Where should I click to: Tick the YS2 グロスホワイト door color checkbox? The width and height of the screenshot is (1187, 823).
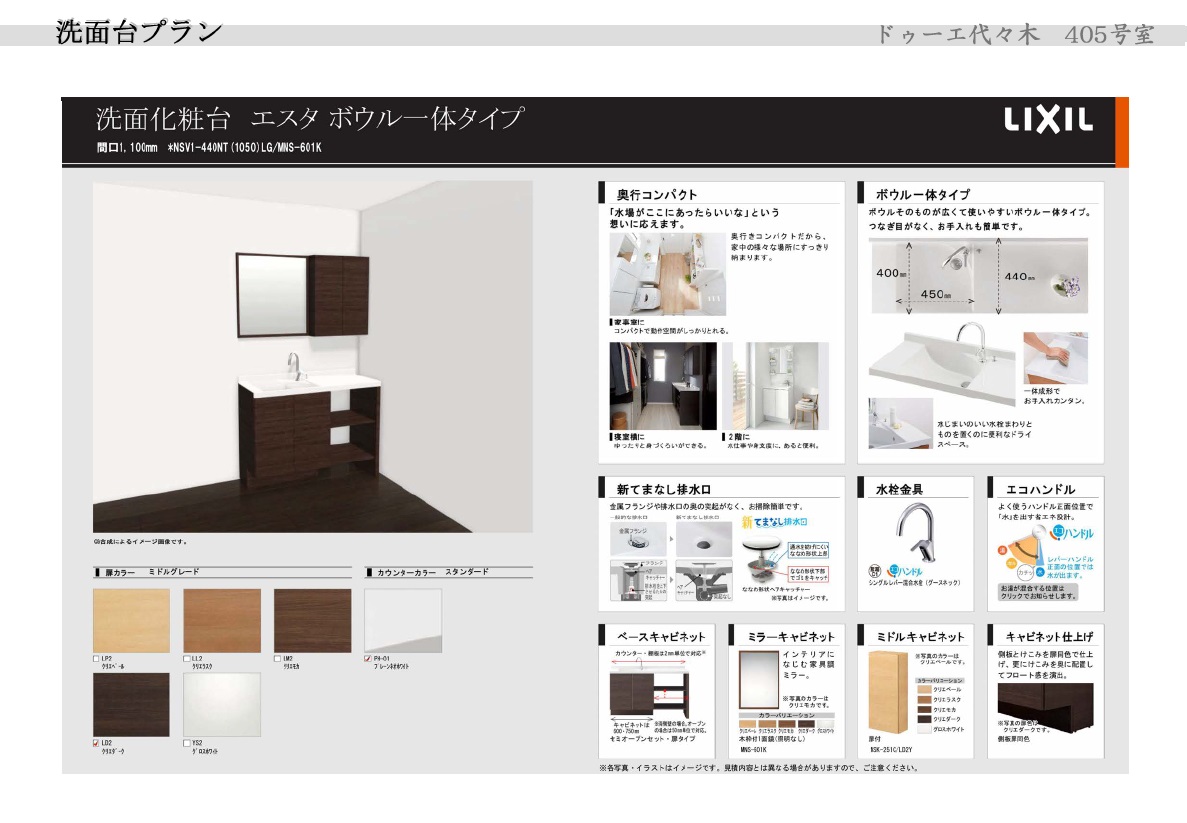click(x=186, y=743)
